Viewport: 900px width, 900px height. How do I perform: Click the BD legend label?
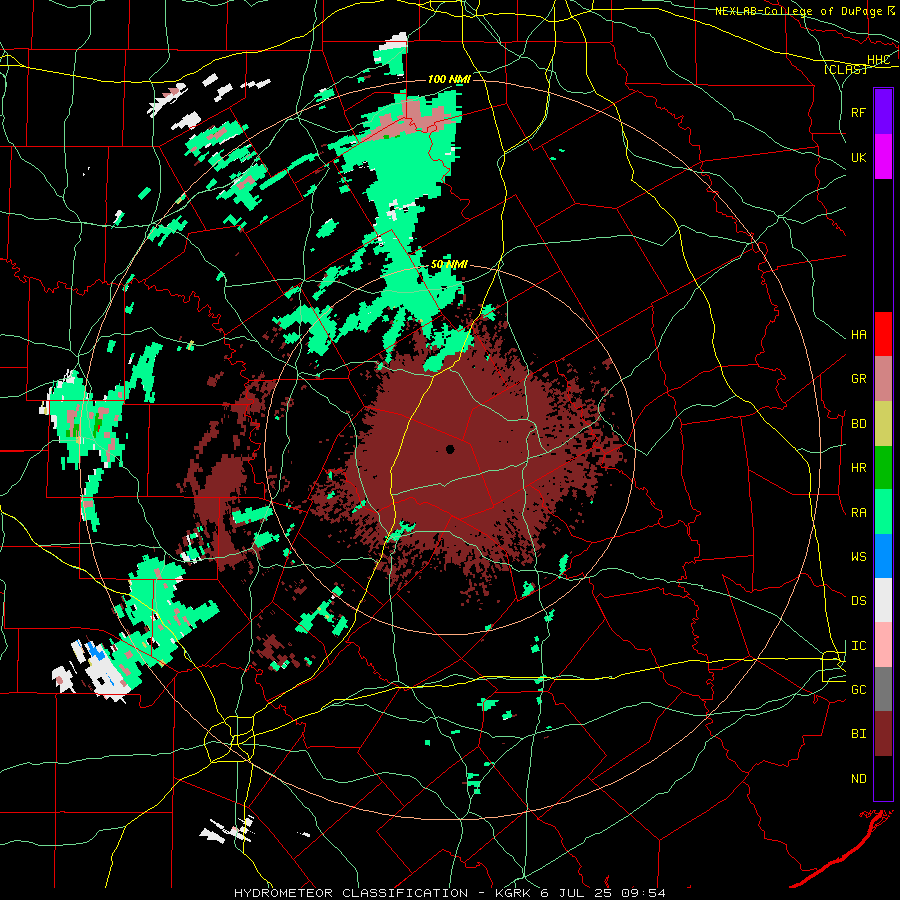[858, 424]
